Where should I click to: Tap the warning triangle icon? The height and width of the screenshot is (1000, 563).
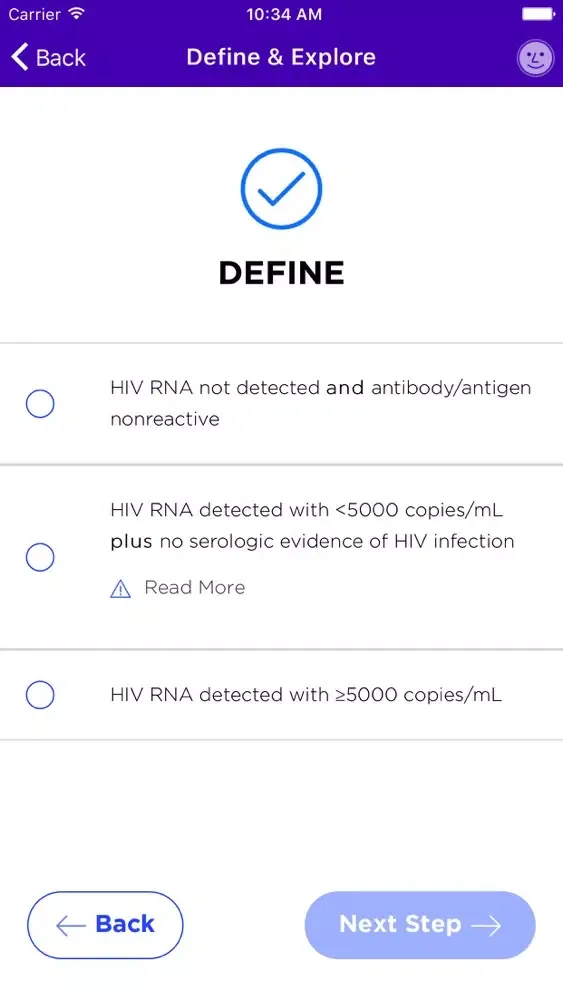pyautogui.click(x=121, y=589)
